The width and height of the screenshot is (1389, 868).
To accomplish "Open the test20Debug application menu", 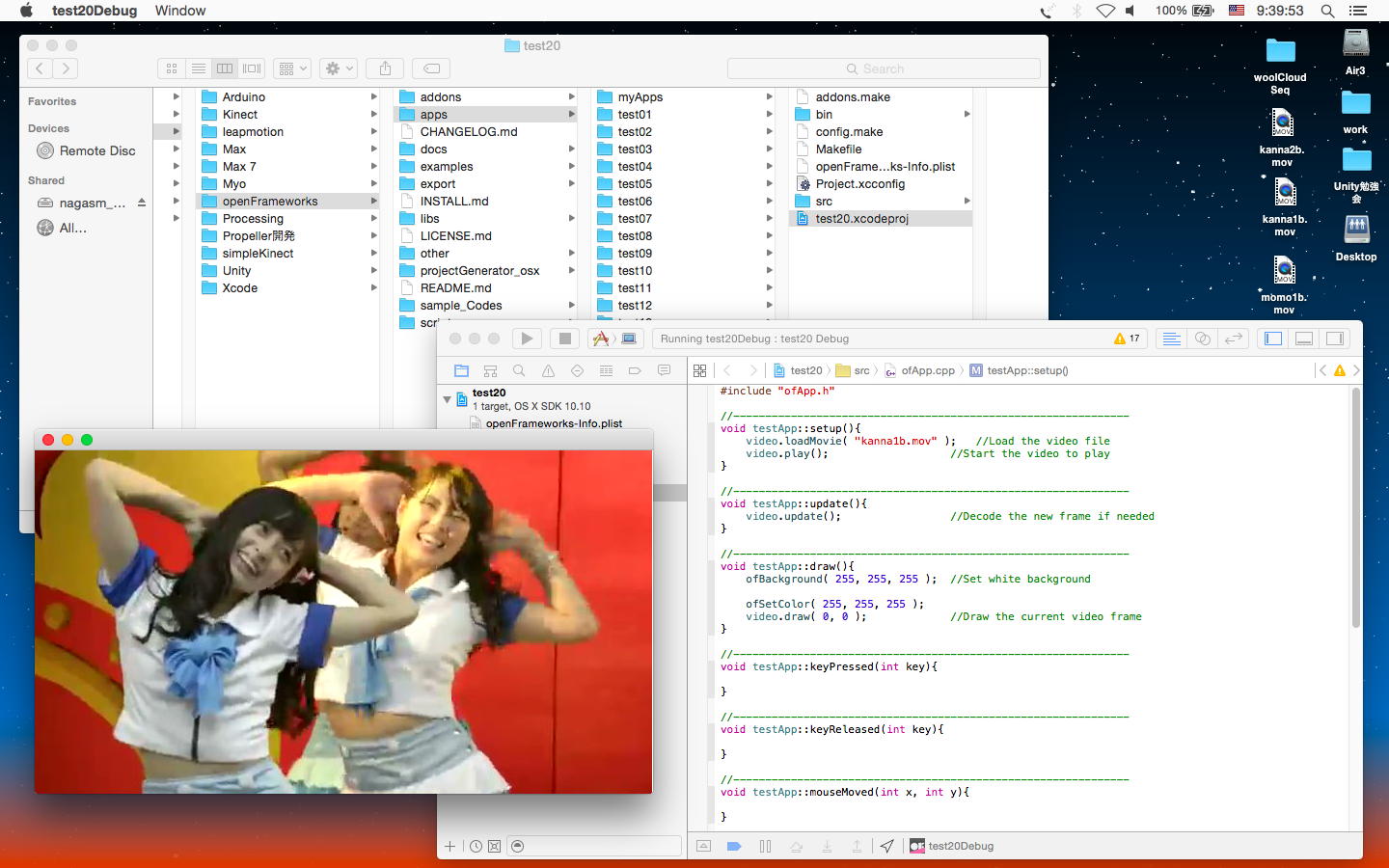I will (x=95, y=11).
